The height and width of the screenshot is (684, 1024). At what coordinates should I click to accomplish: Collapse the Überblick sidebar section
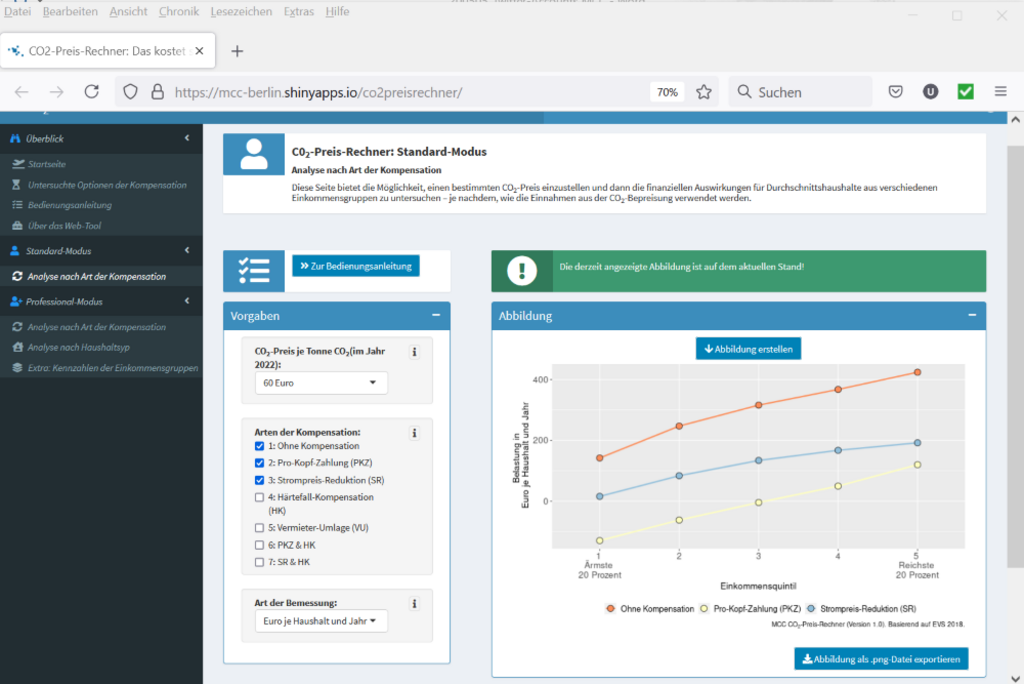coord(187,138)
